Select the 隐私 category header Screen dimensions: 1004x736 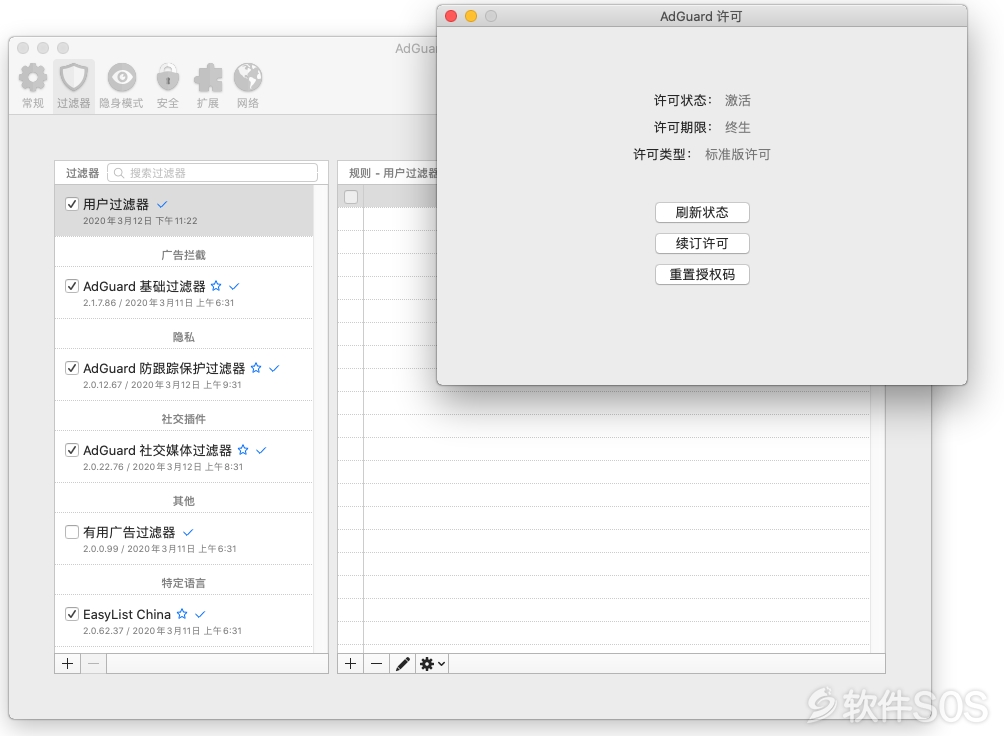click(184, 337)
